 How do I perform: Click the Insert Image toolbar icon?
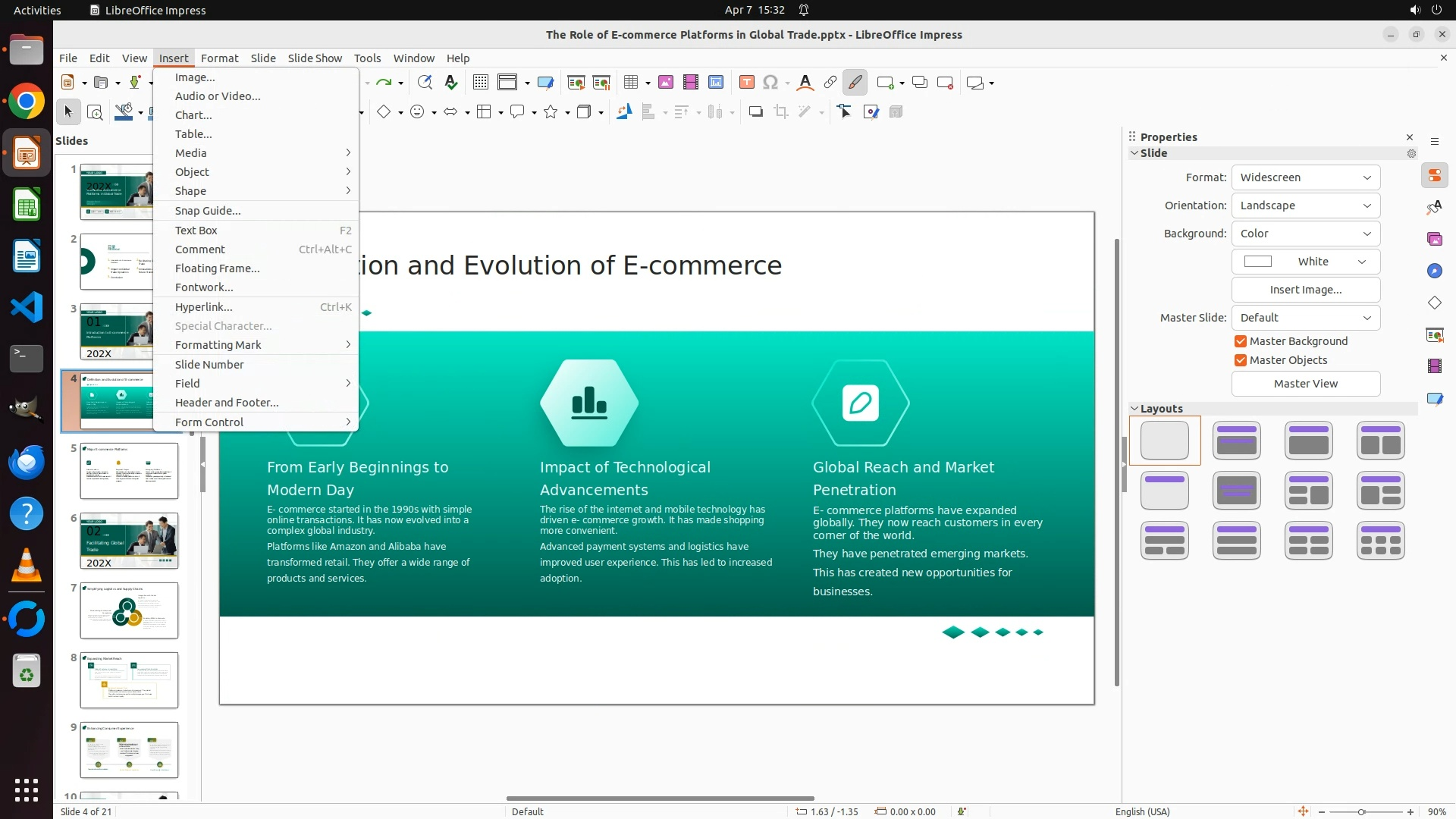tap(665, 83)
